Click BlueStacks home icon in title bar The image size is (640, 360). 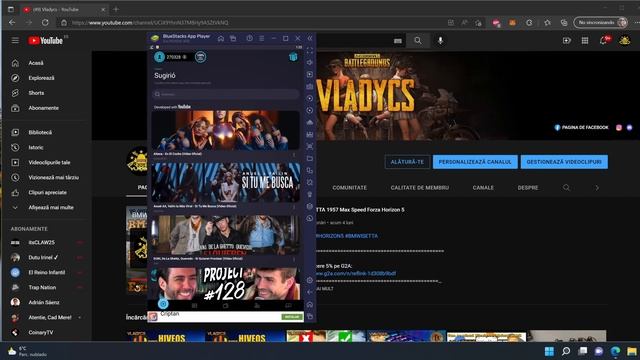(221, 38)
